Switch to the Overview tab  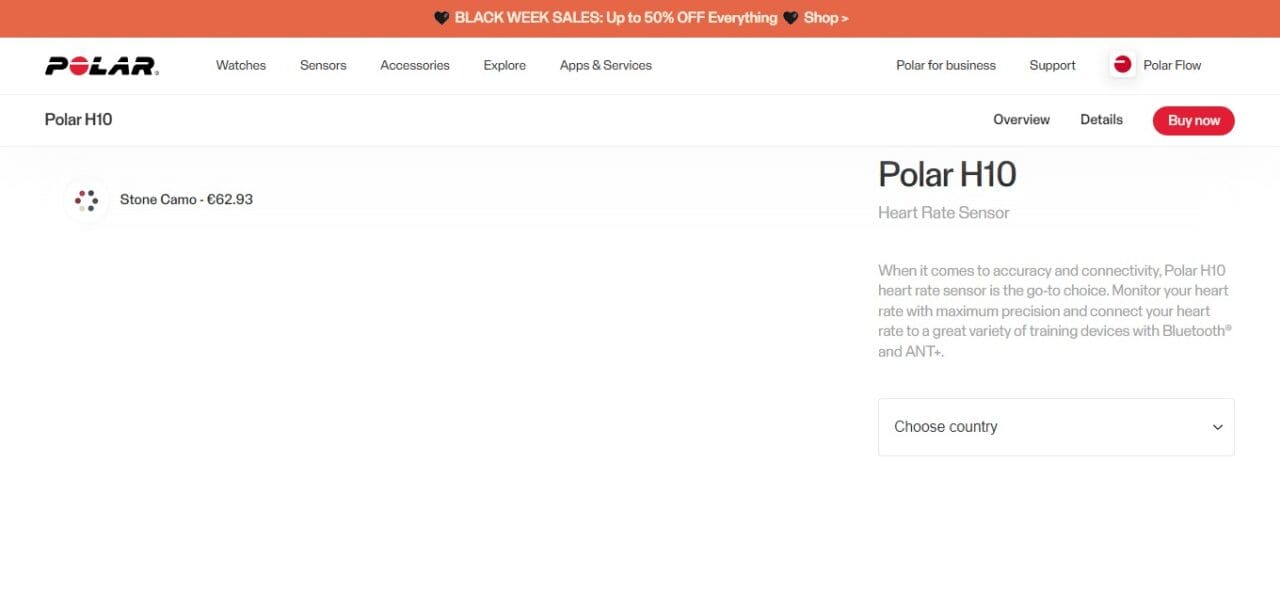coord(1021,119)
